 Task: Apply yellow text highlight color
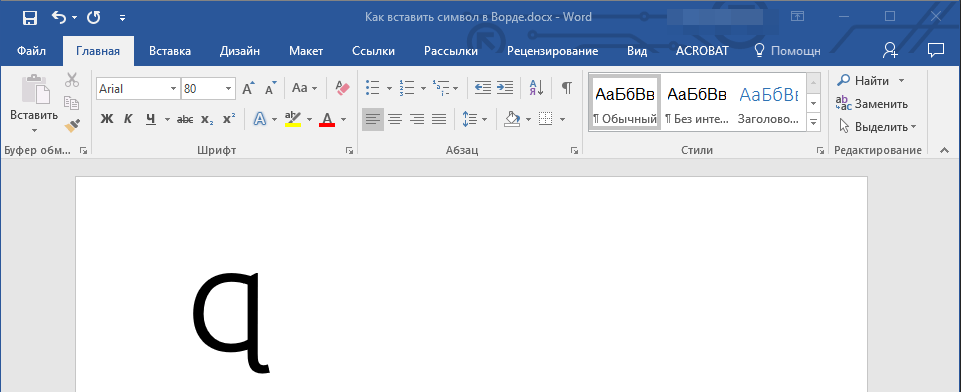pyautogui.click(x=294, y=119)
